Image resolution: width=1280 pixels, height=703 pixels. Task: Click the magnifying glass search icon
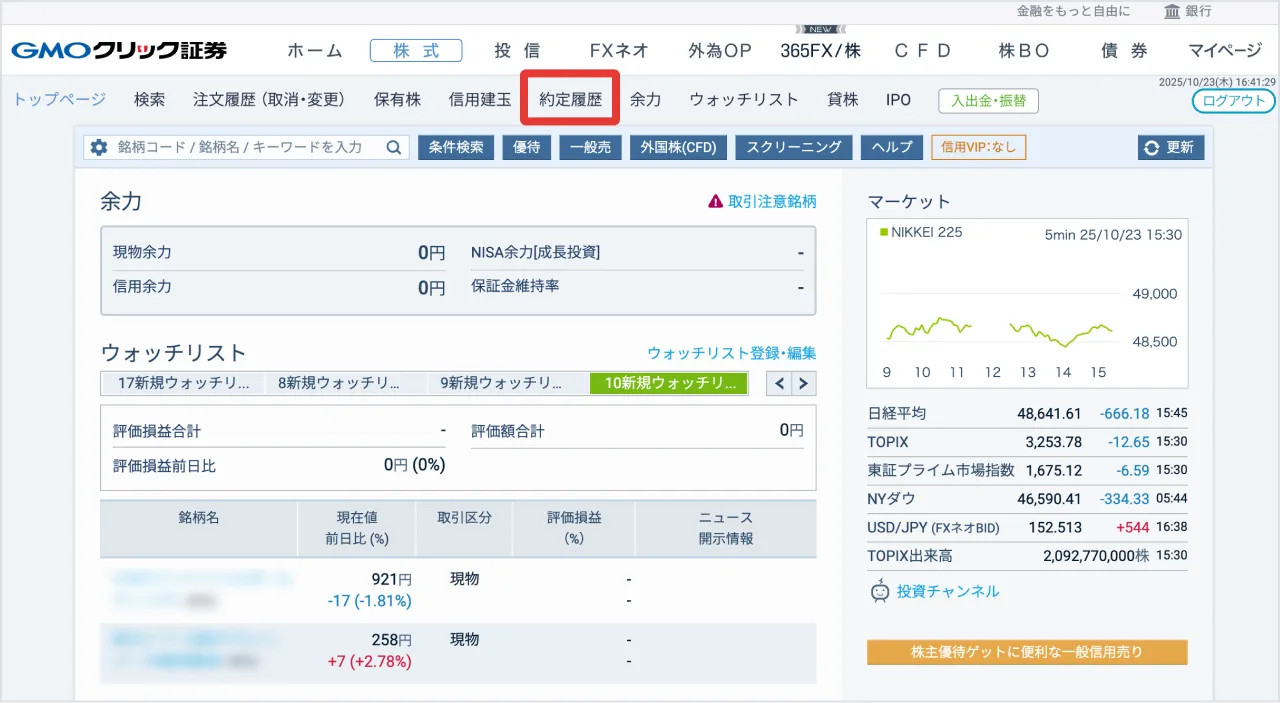click(x=394, y=147)
